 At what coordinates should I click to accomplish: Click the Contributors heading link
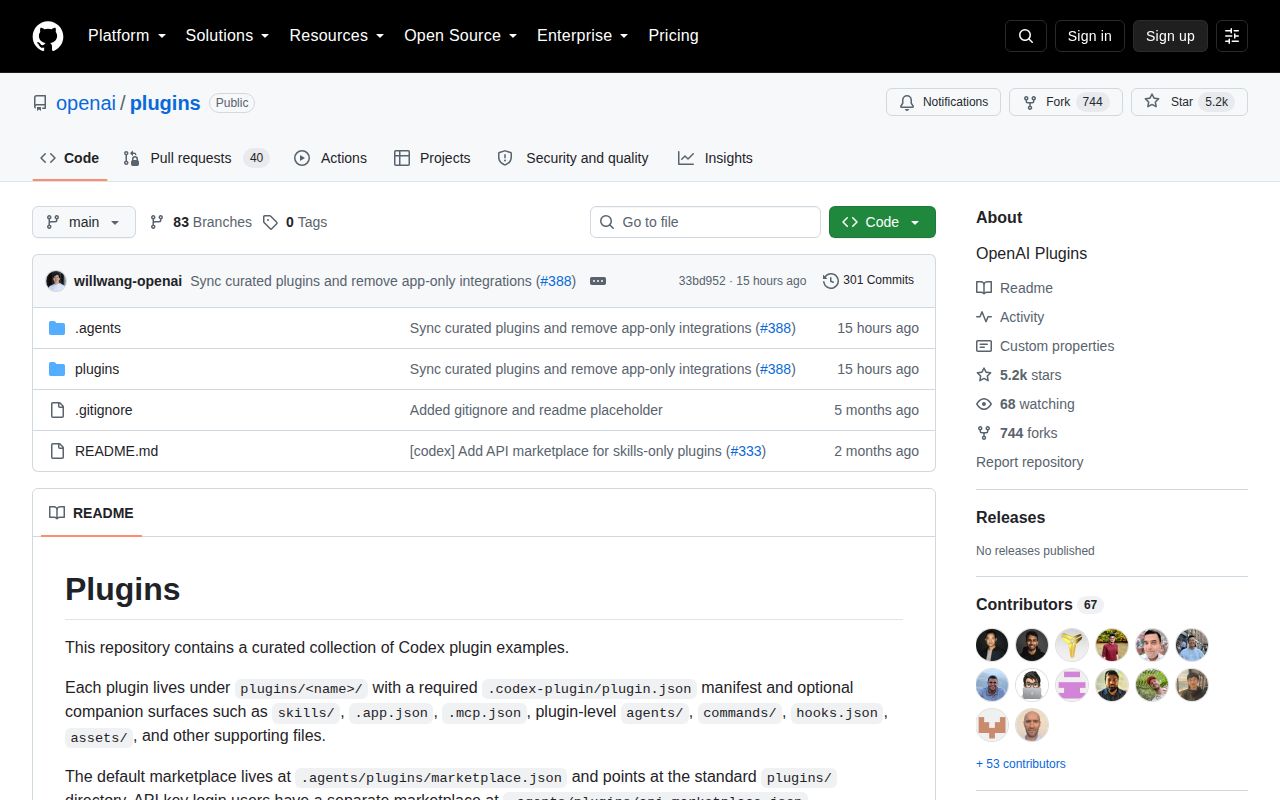[x=1039, y=605]
